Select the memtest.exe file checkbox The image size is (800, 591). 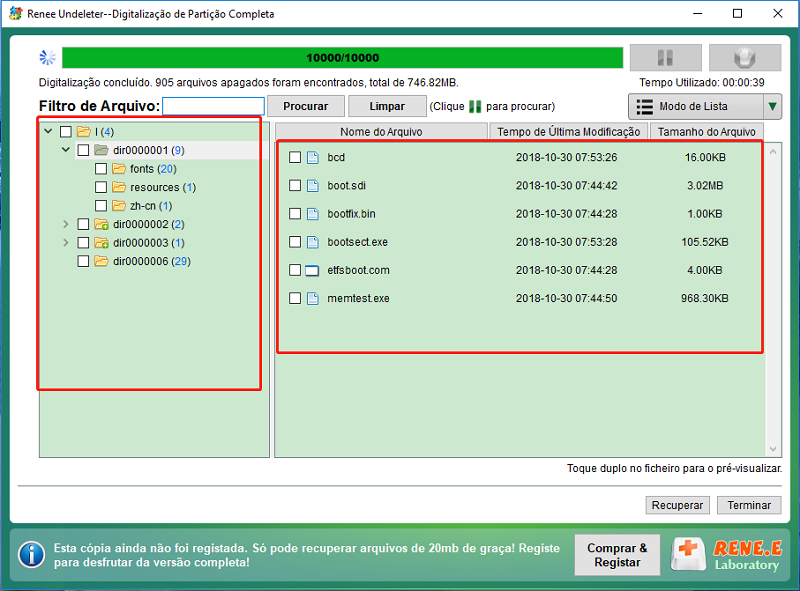click(x=295, y=298)
